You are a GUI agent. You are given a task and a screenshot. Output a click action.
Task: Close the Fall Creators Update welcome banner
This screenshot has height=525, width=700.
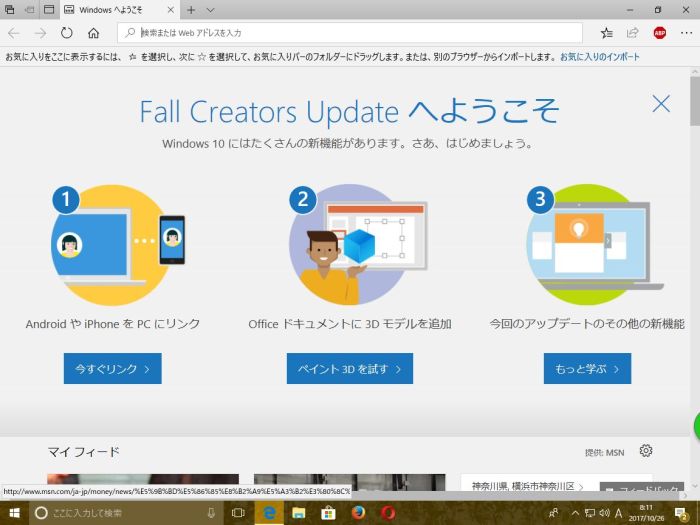pos(661,103)
